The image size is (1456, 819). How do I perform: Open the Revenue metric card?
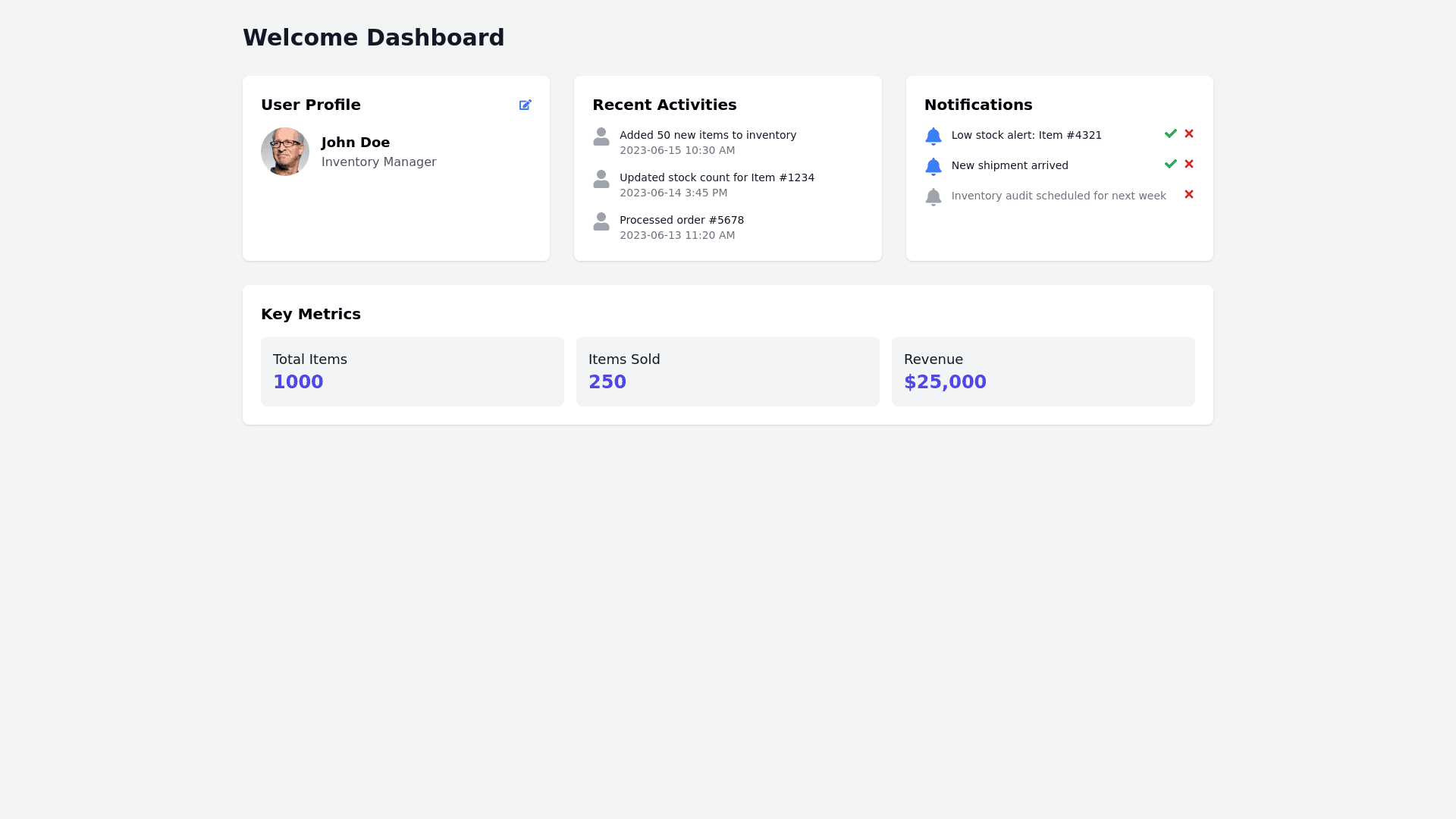pyautogui.click(x=1043, y=372)
